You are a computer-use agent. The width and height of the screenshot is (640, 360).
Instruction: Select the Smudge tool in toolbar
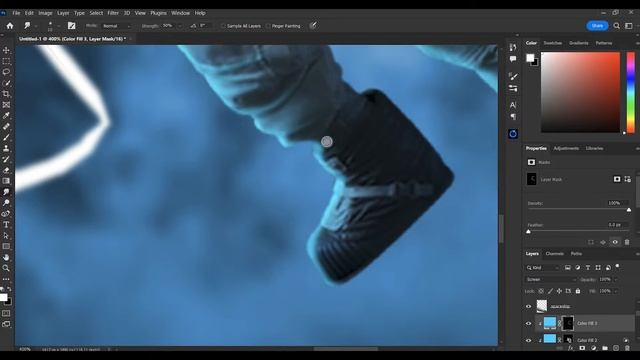[6, 192]
